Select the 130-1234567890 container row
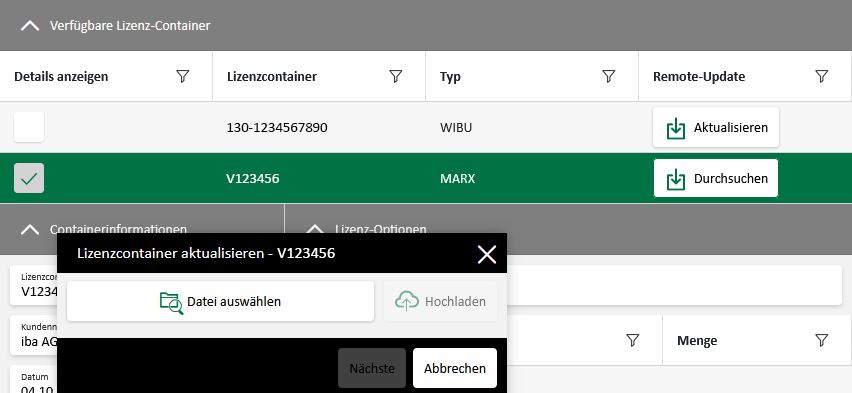Viewport: 852px width, 393px height. click(426, 127)
